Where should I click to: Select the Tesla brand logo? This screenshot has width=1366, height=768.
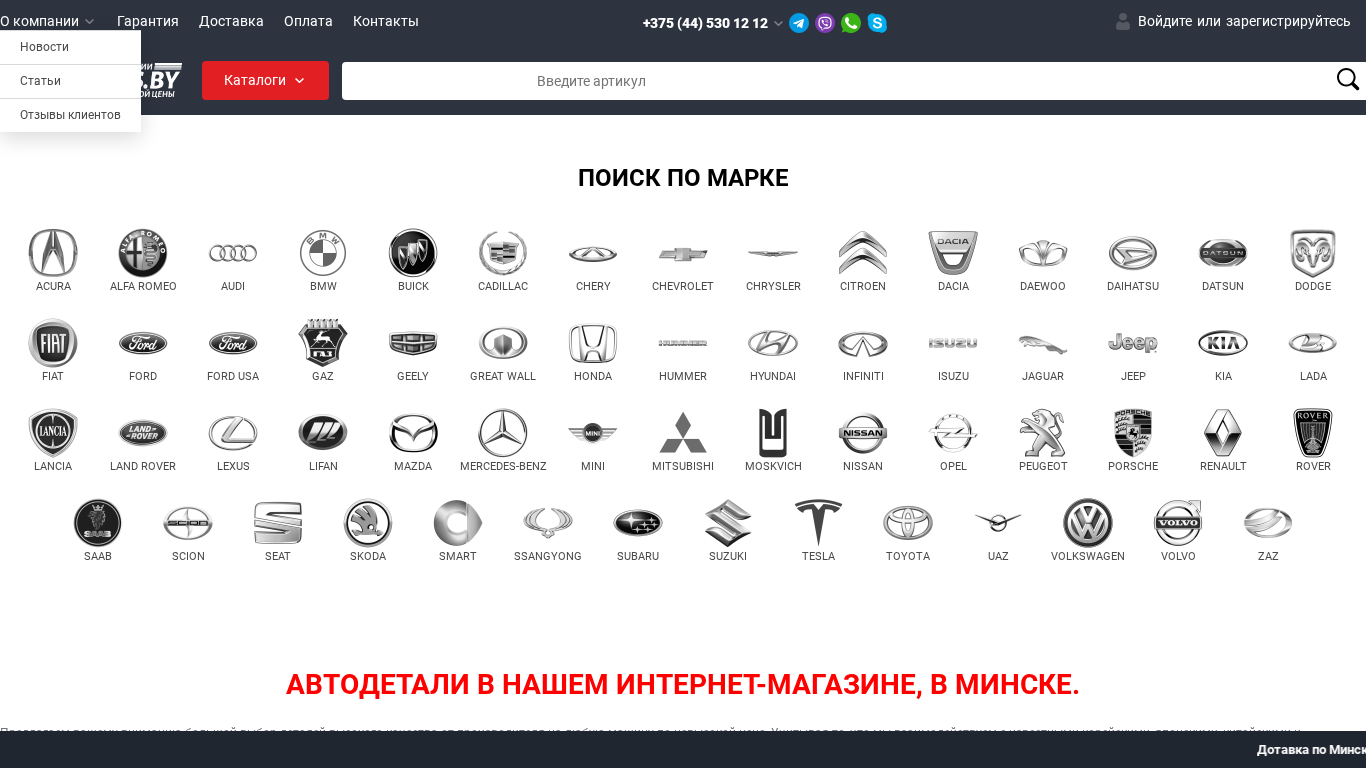[818, 523]
